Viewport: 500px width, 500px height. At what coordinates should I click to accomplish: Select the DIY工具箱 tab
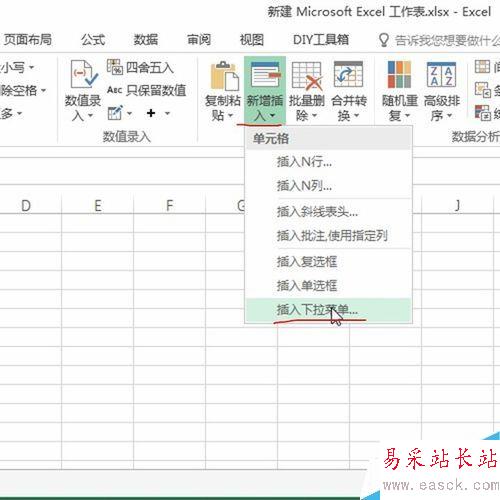click(321, 40)
